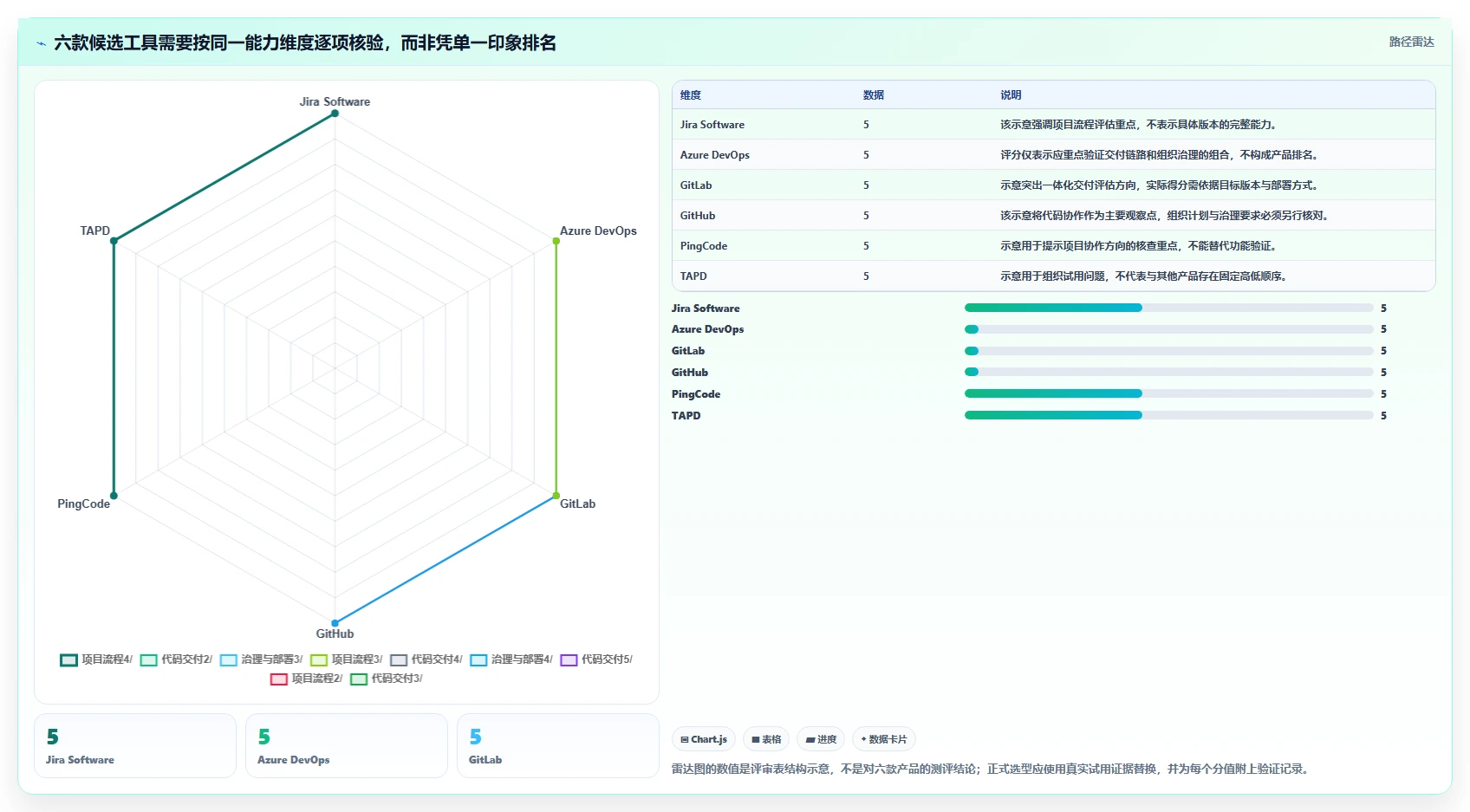Toggle the 项目流程2/ legend entry
Image resolution: width=1470 pixels, height=812 pixels.
click(x=306, y=679)
